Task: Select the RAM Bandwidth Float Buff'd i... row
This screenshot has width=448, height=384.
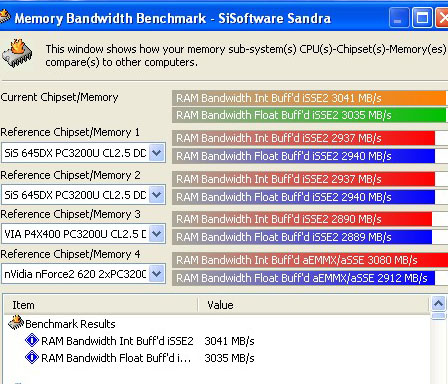Action: click(116, 358)
